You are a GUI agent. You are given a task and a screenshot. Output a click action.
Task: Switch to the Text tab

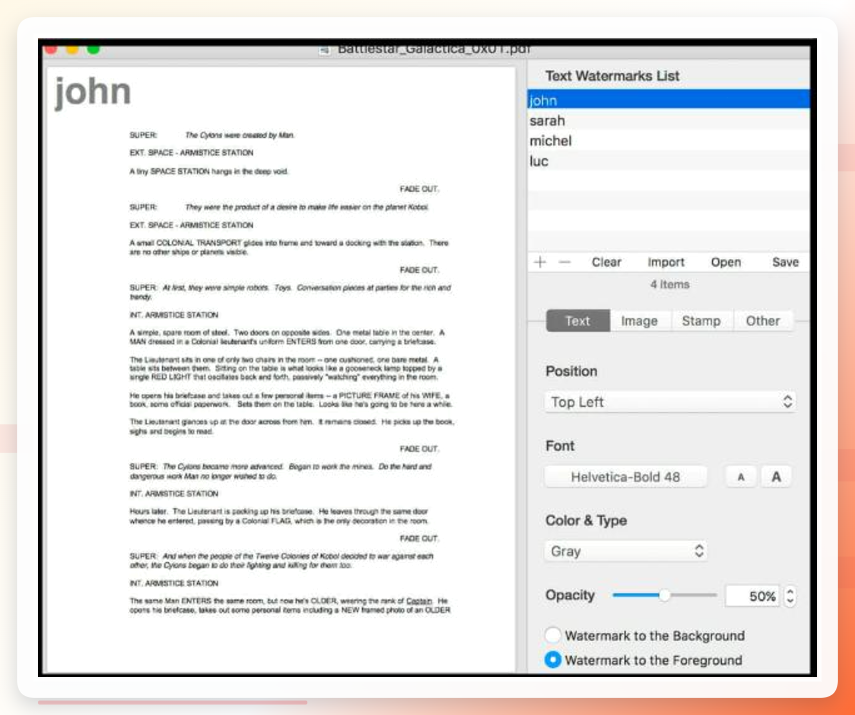click(577, 321)
